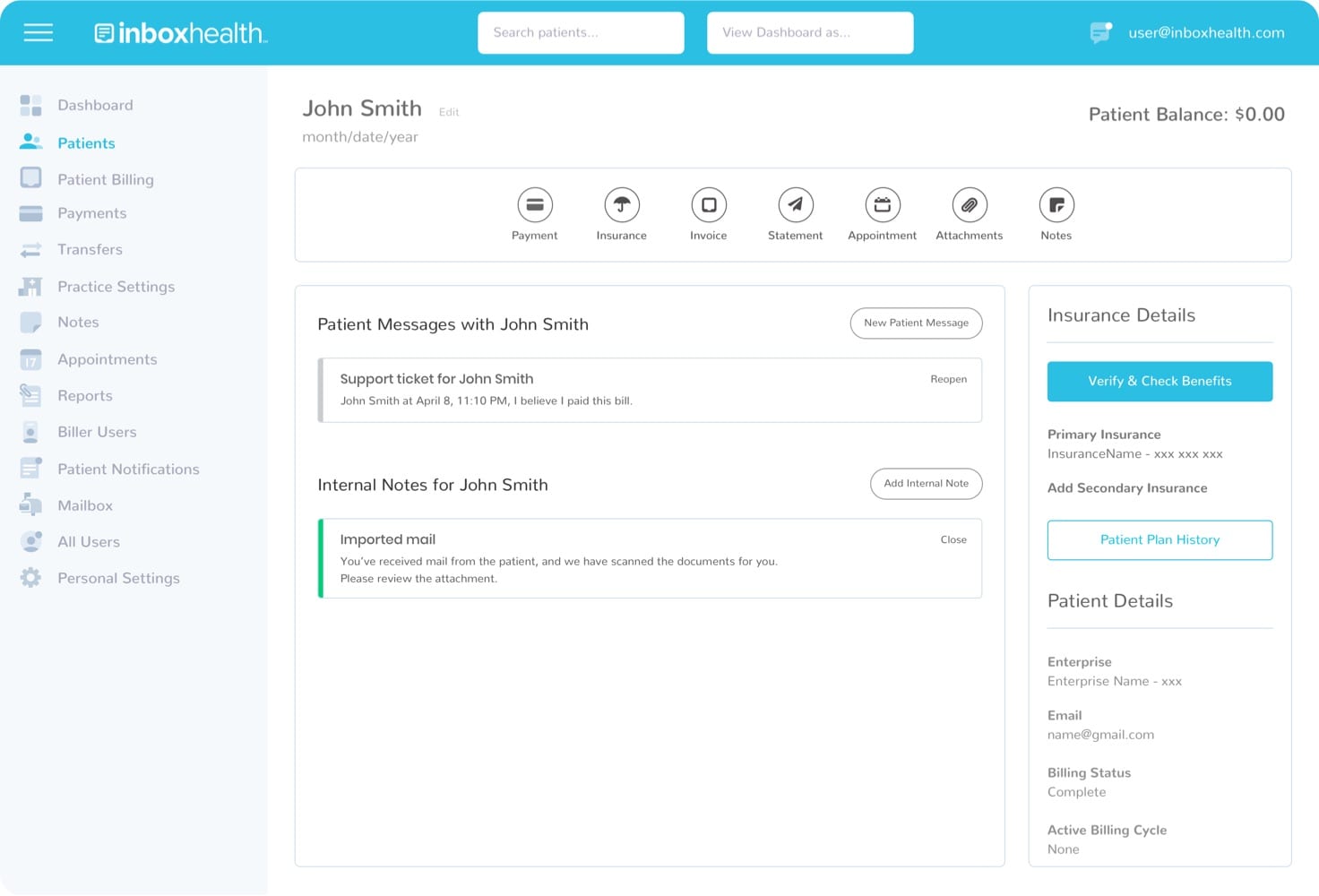
Task: Click the Patient Balance: $0.00 text
Action: click(1186, 115)
